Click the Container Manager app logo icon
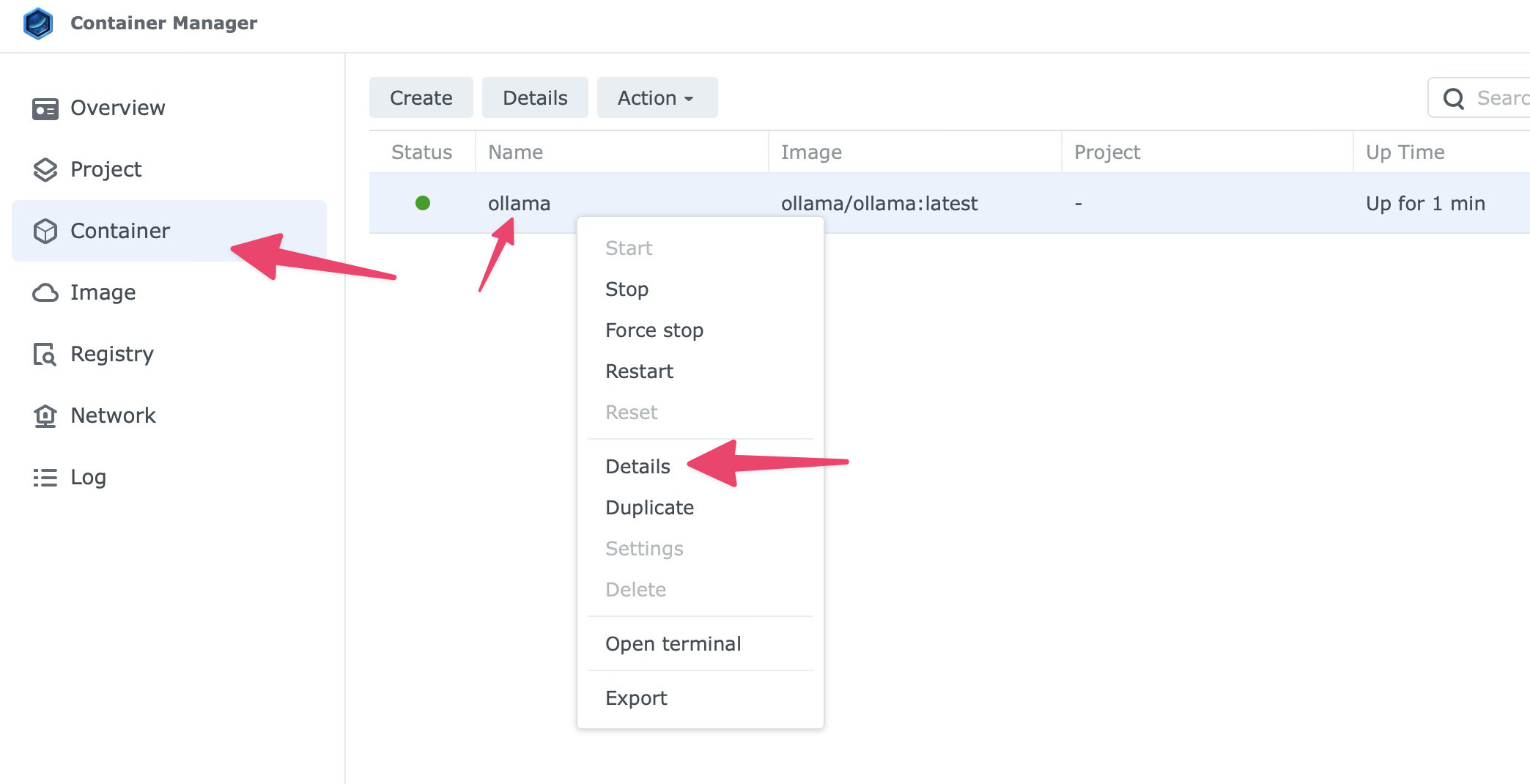Screen dimensions: 1530x784 (x=38, y=23)
